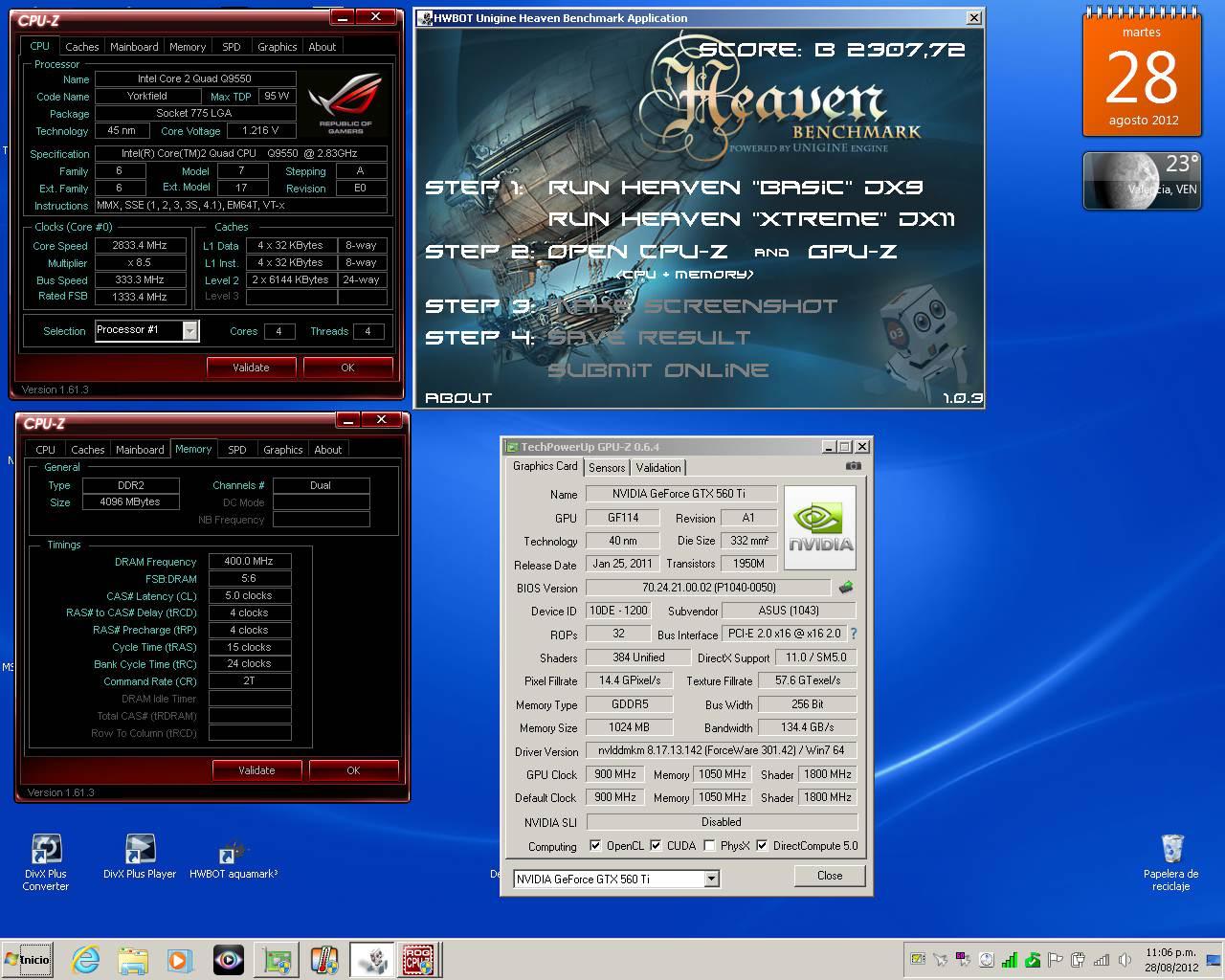
Task: Select the GPU-Z graphics card taskbar icon
Action: [277, 959]
